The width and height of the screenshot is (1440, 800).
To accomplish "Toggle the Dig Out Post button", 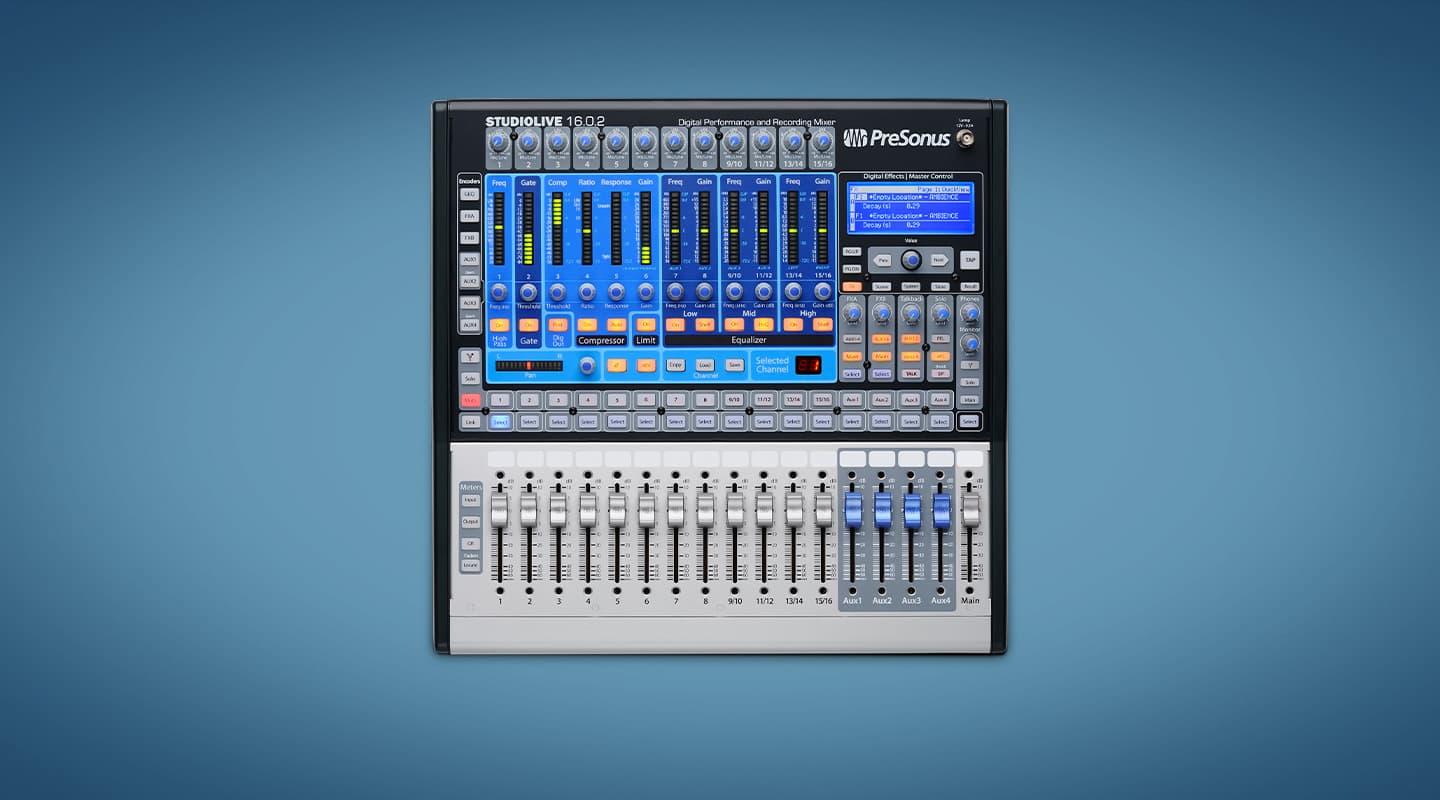I will point(557,324).
